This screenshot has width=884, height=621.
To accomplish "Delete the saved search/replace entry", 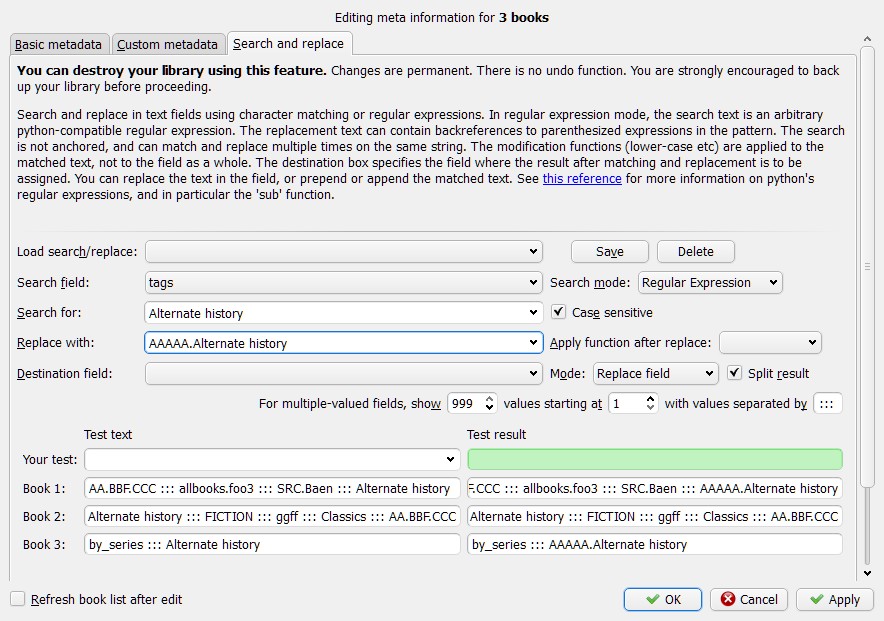I will [x=695, y=251].
